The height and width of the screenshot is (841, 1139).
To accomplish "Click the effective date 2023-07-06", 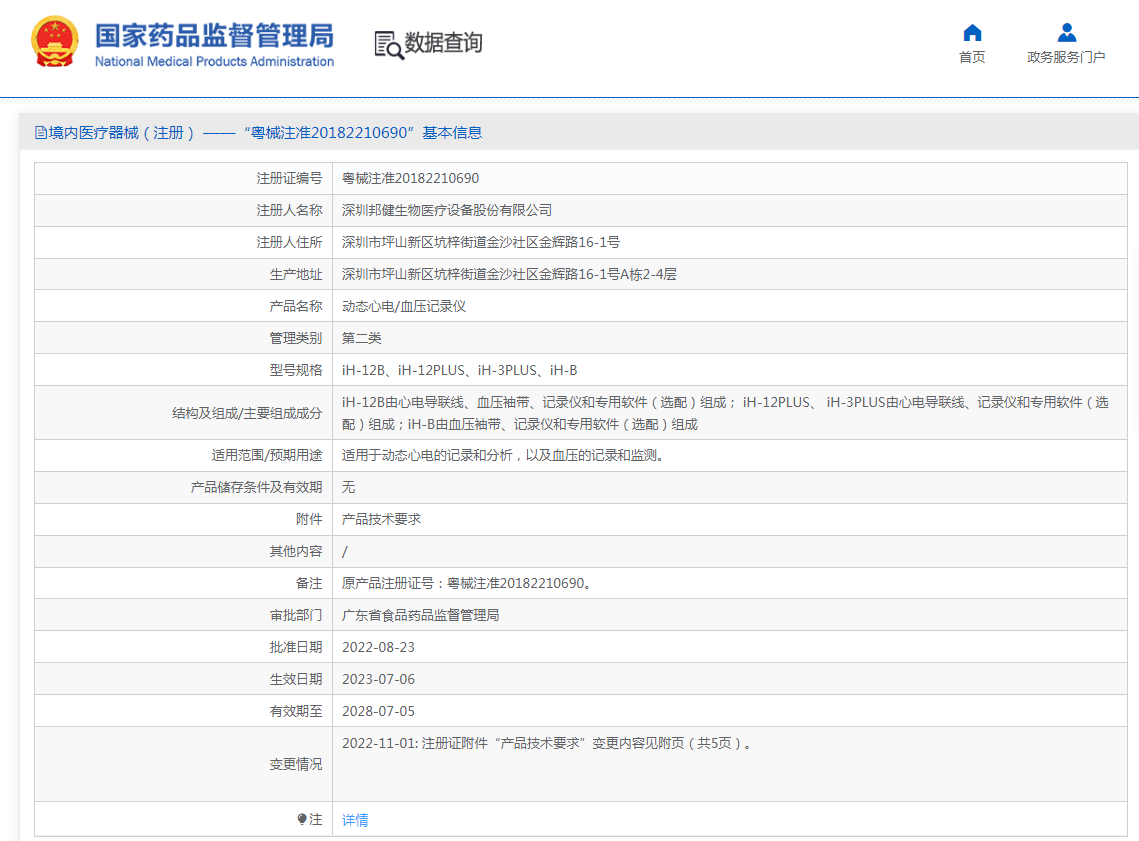I will [378, 679].
